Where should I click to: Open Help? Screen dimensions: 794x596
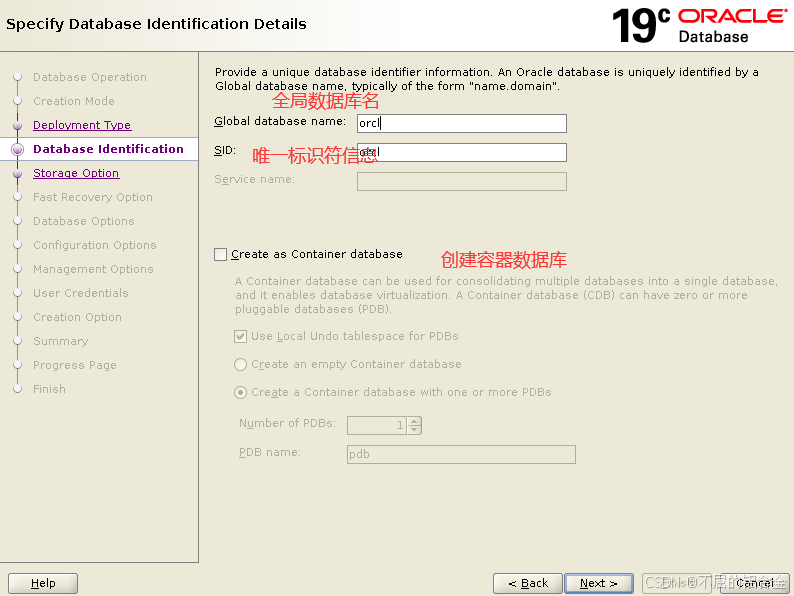[x=43, y=583]
